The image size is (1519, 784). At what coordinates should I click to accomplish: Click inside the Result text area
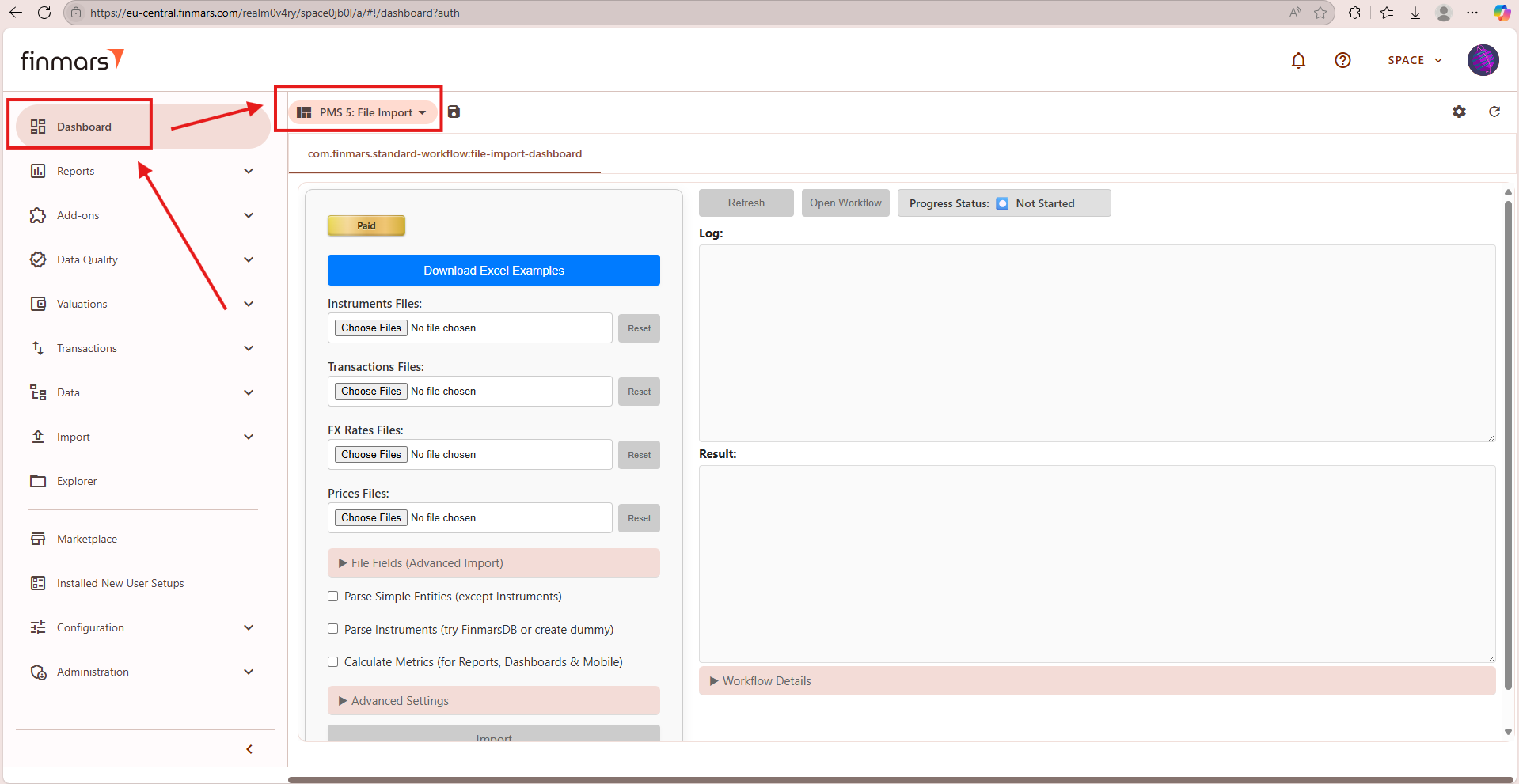1097,564
